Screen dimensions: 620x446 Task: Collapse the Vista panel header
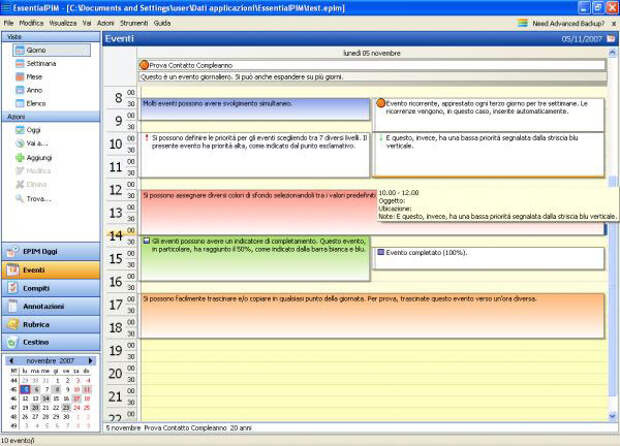tap(51, 37)
